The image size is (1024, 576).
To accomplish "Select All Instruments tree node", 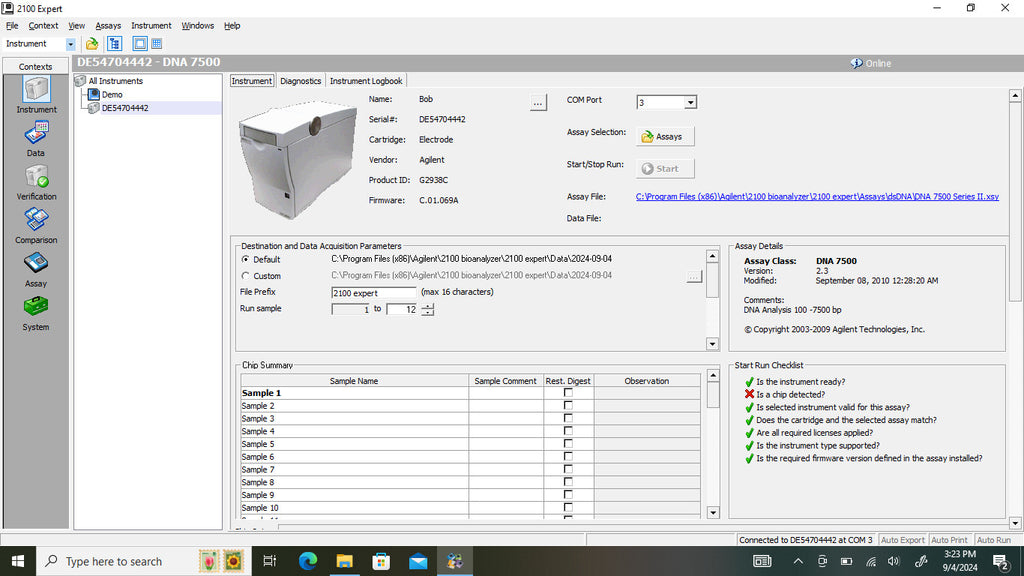I will tap(116, 81).
